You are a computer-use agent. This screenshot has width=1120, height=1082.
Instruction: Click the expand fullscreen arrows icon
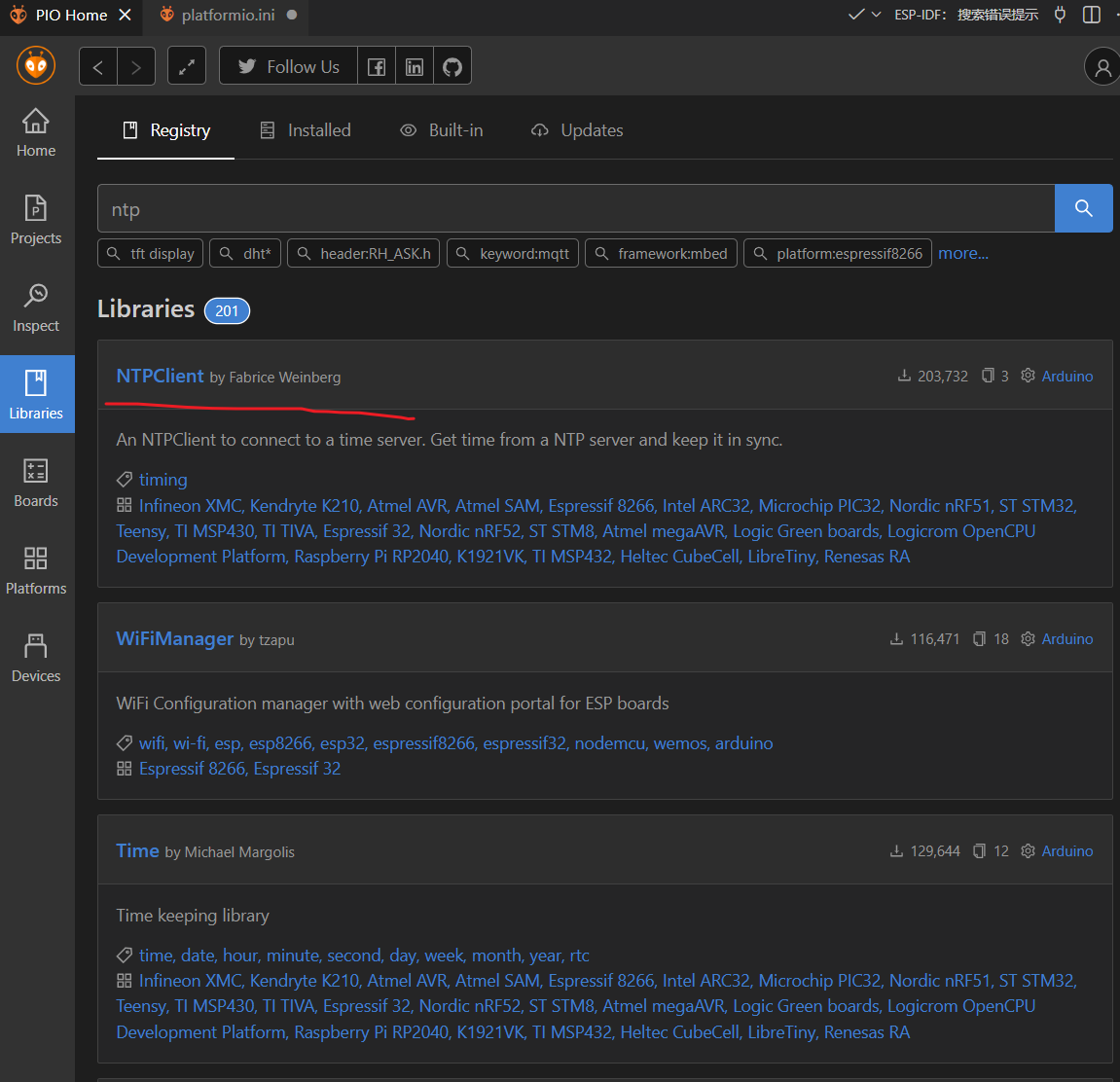(x=187, y=66)
